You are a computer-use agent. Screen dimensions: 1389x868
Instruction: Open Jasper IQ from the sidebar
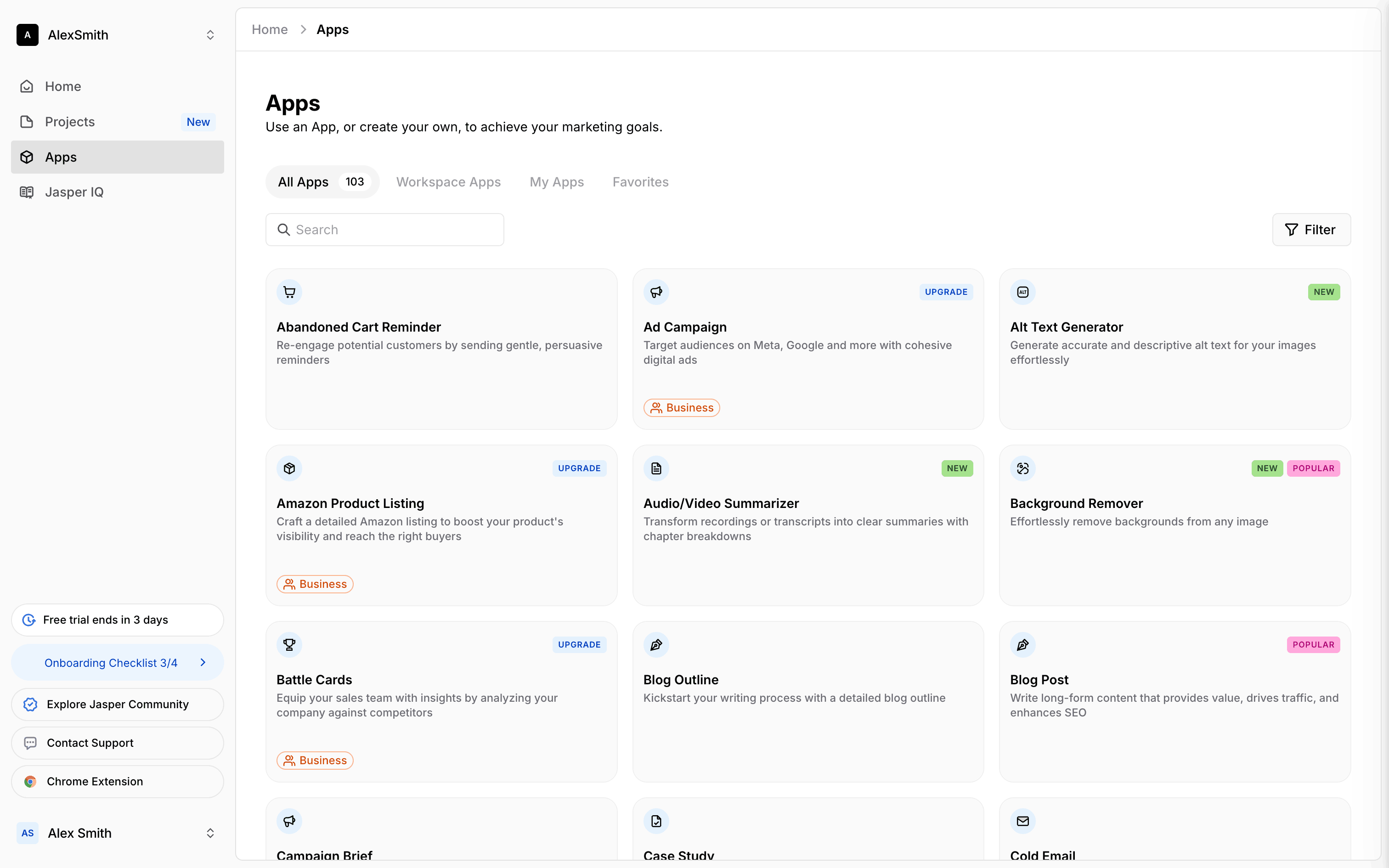click(x=74, y=192)
